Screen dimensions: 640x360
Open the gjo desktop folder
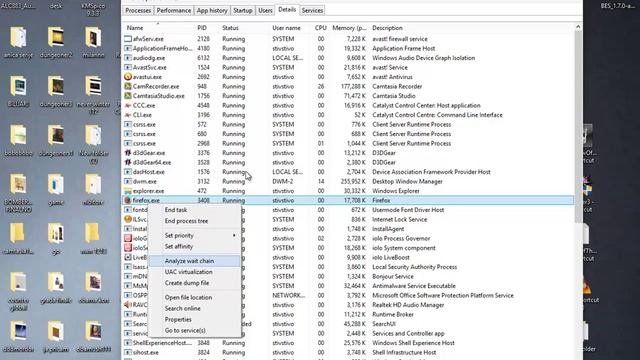point(56,239)
